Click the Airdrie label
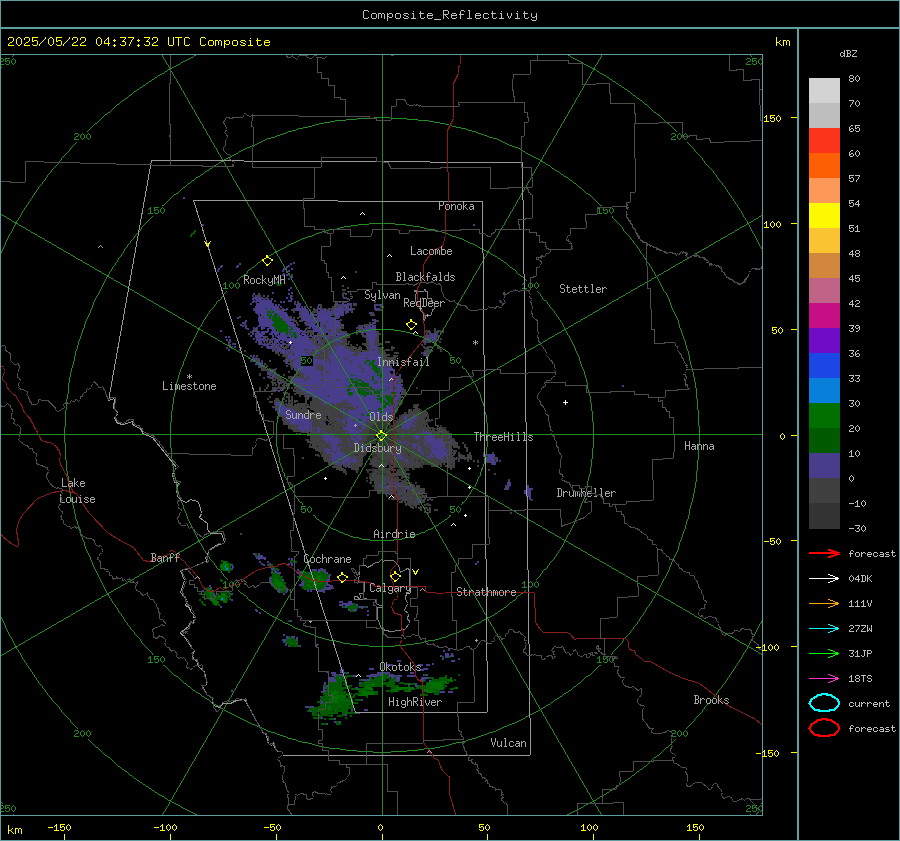The width and height of the screenshot is (900, 841). pos(394,534)
